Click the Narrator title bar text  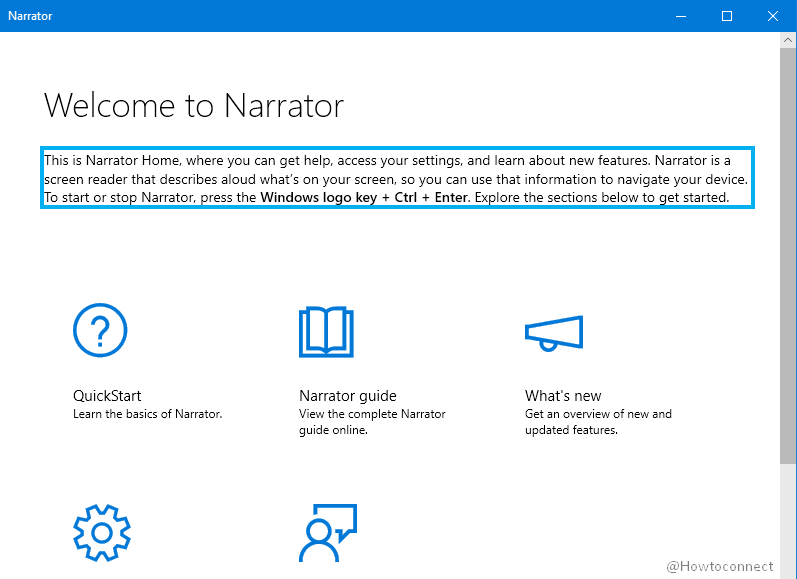[30, 16]
